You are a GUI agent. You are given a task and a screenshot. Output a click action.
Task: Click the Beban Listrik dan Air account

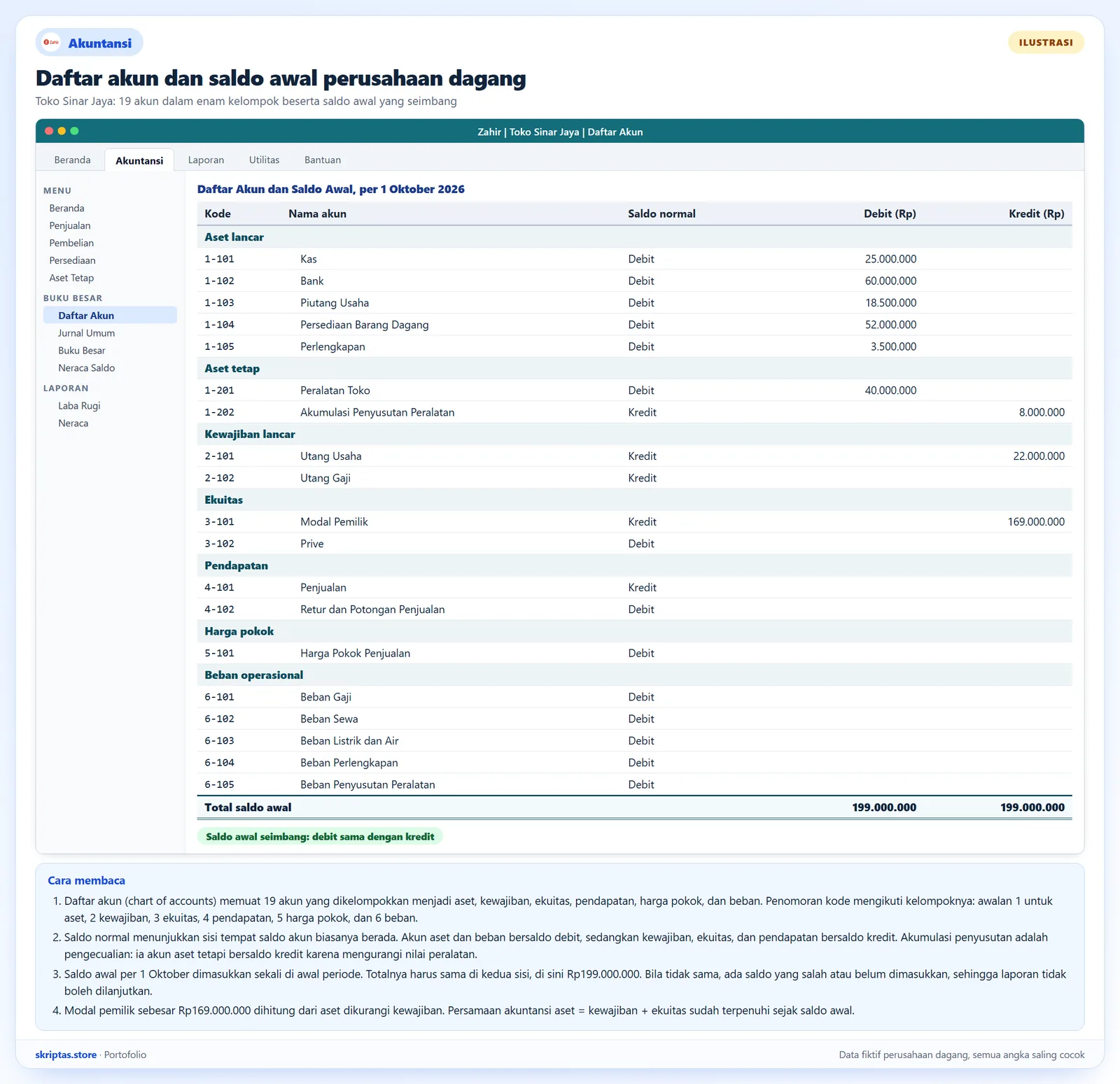349,741
